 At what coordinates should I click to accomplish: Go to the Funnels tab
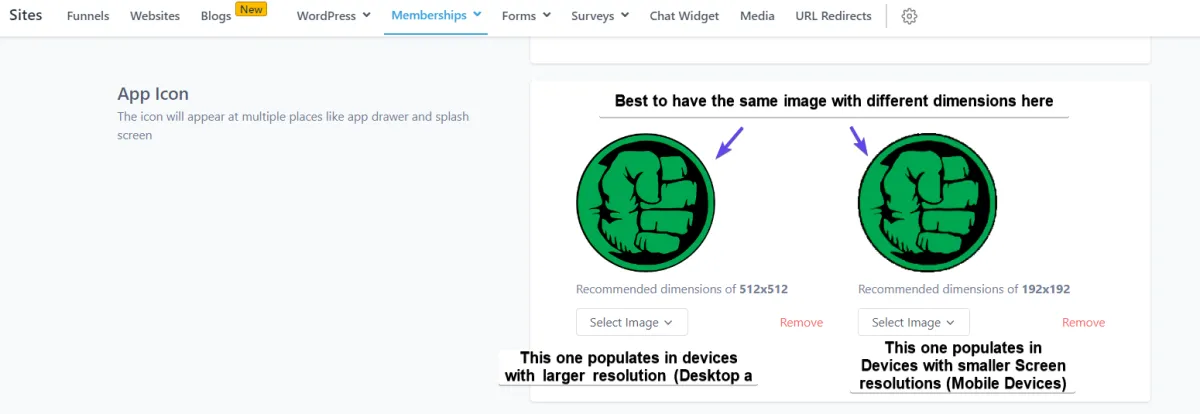pyautogui.click(x=88, y=16)
